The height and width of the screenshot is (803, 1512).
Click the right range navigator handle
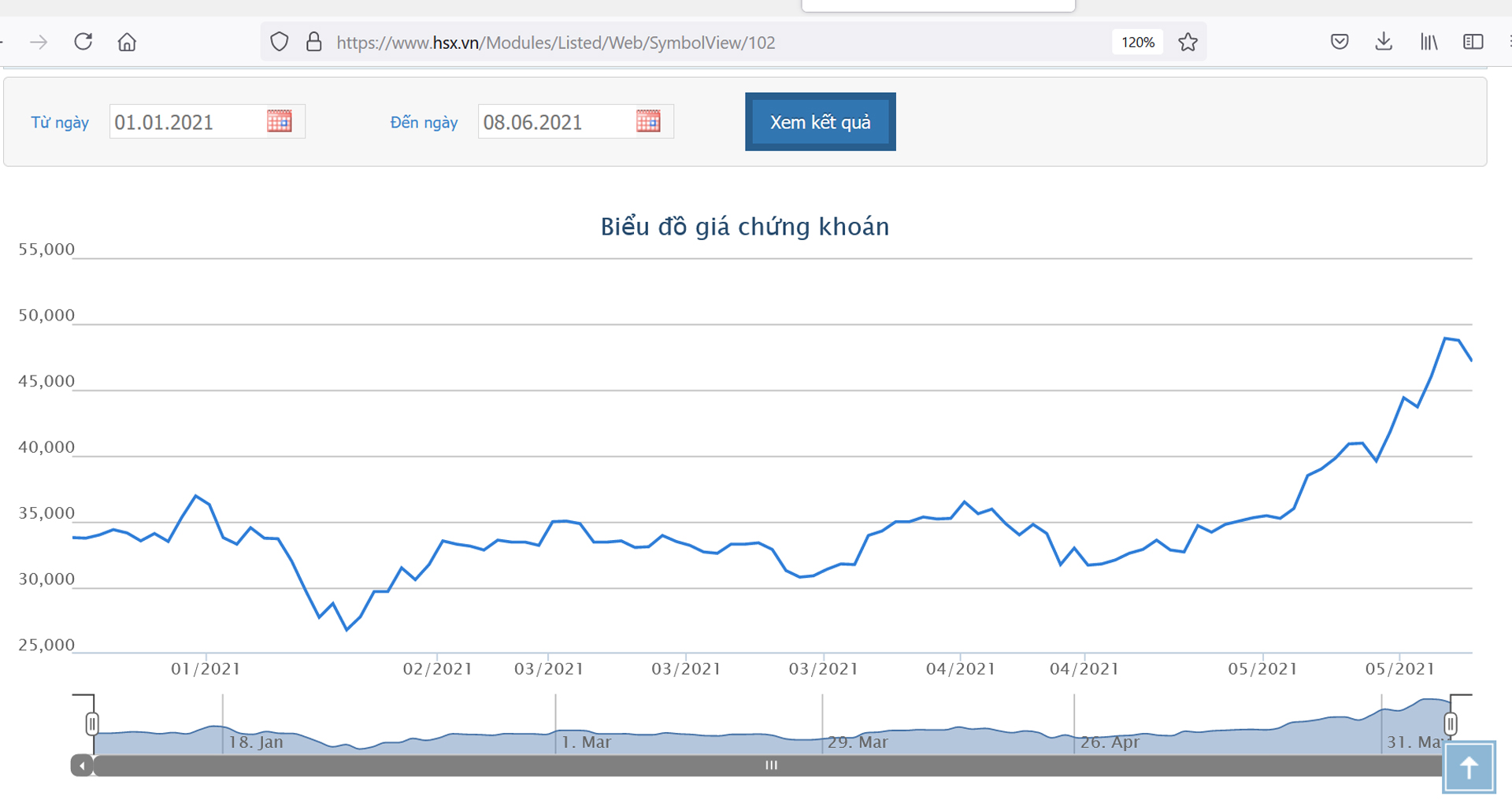(1450, 723)
